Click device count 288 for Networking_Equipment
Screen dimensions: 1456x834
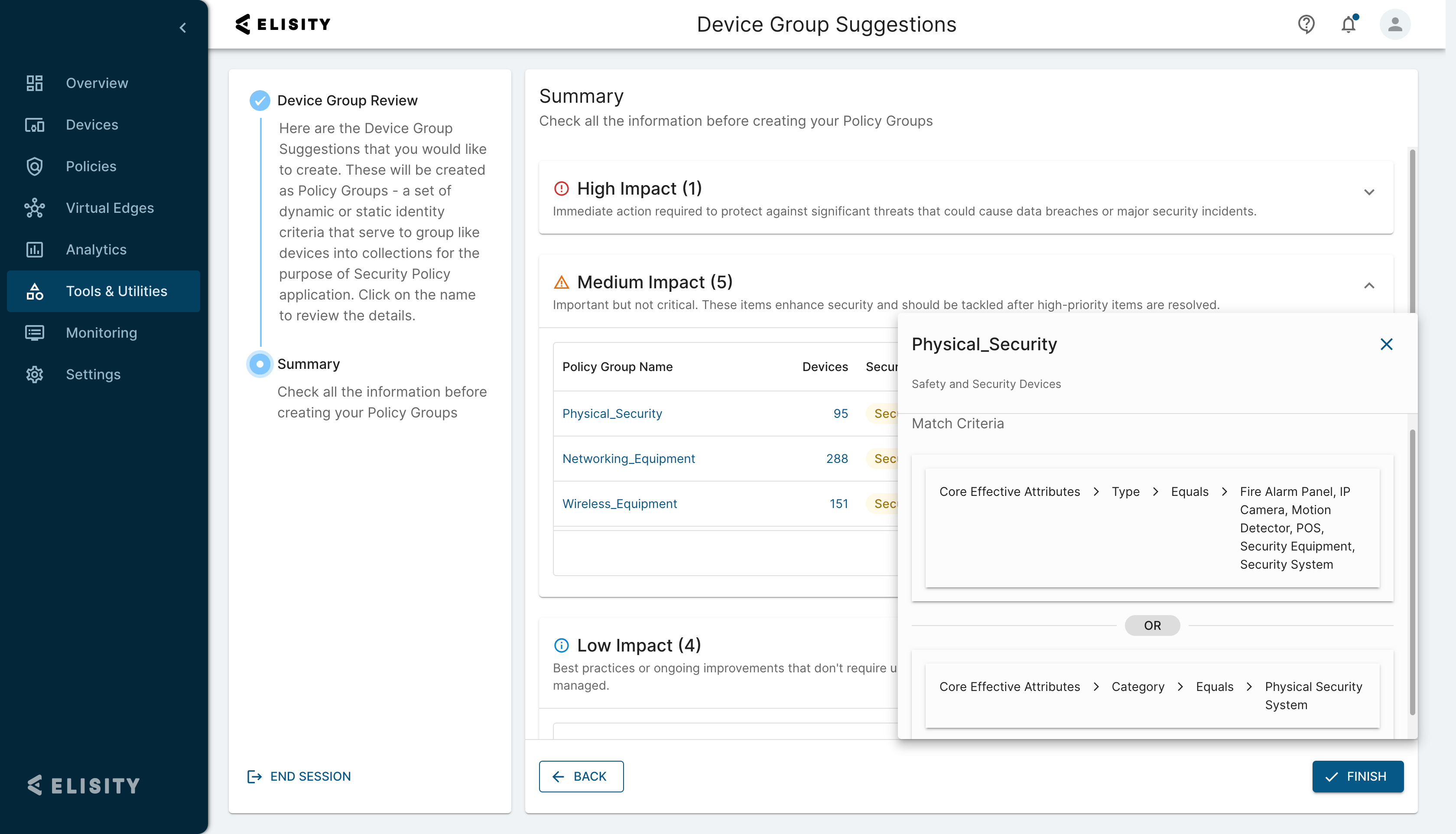pyautogui.click(x=836, y=459)
